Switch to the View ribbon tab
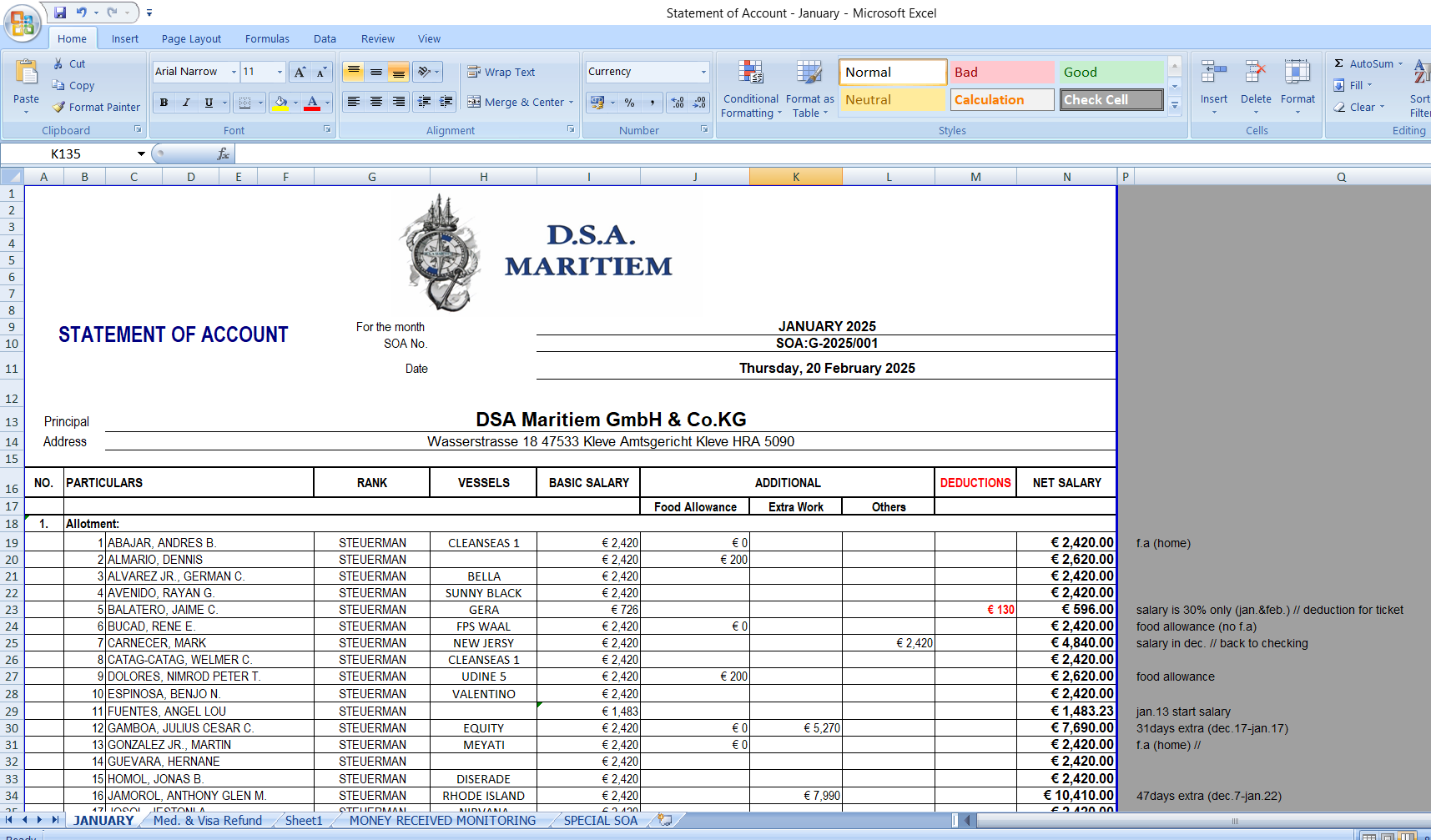This screenshot has width=1431, height=840. (x=429, y=38)
